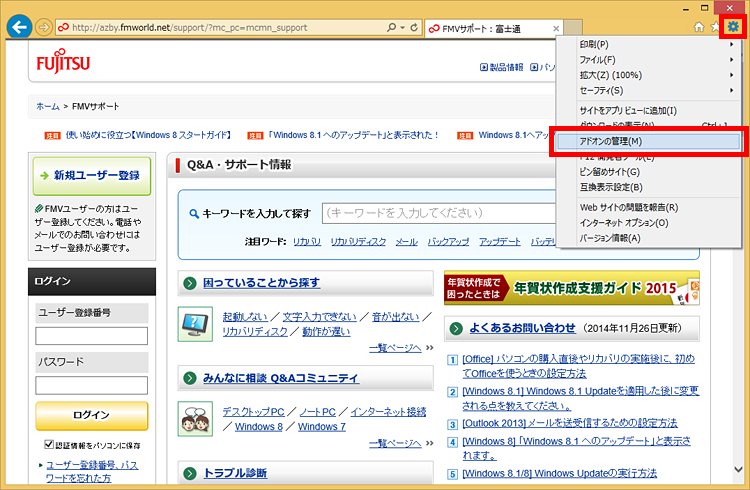
Task: Toggle the 認証情報をパソコンに保存 checkbox
Action: tap(48, 444)
